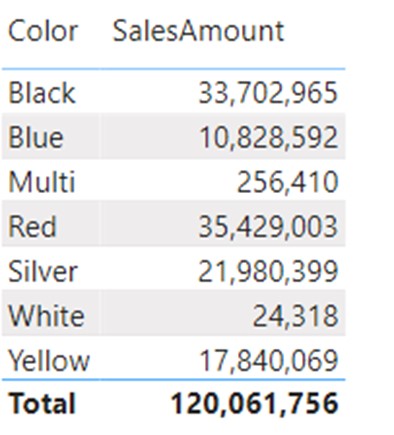The width and height of the screenshot is (394, 435).
Task: Sort by the SalesAmount column header
Action: [198, 31]
